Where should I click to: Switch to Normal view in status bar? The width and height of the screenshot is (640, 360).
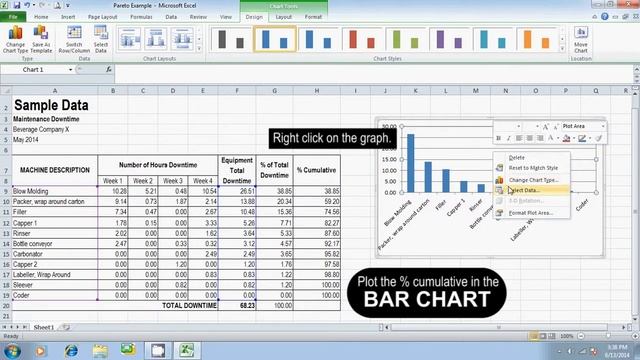pos(533,336)
